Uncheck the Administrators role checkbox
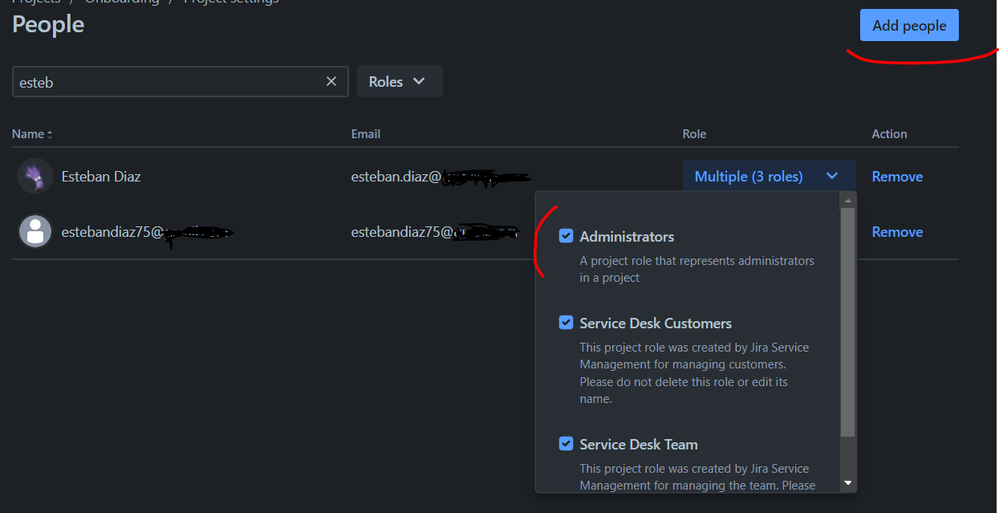Screen dimensions: 999x513 [x=566, y=236]
